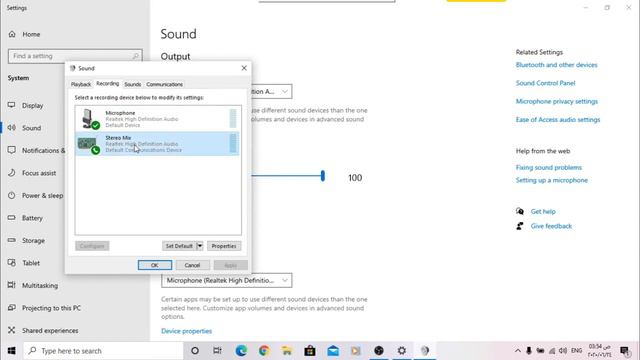The width and height of the screenshot is (640, 360).
Task: Open Bluetooth and other devices link
Action: (x=556, y=65)
